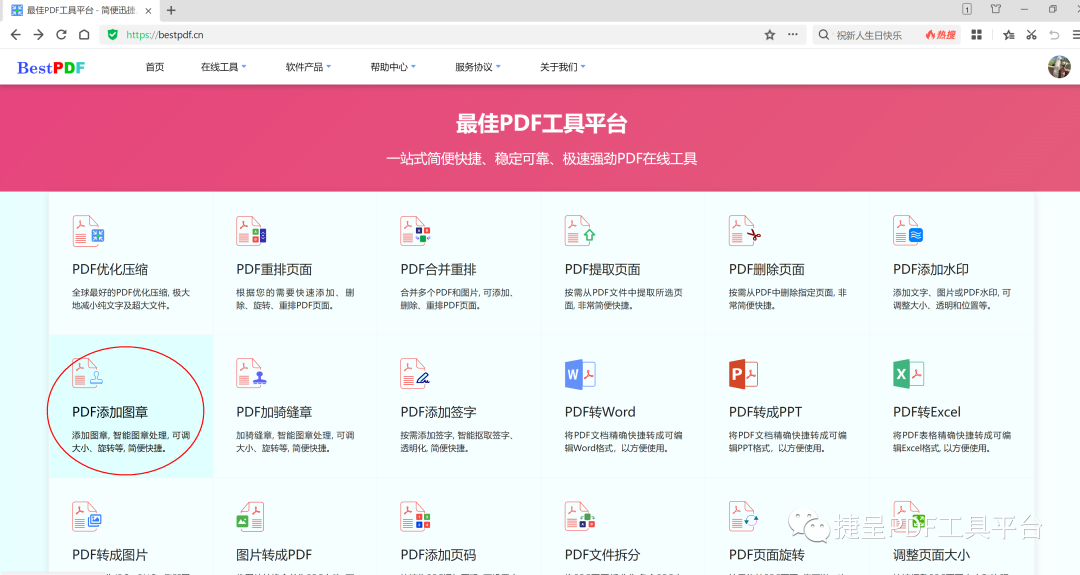Click the PDF文件拆分 title
1080x575 pixels.
603,555
